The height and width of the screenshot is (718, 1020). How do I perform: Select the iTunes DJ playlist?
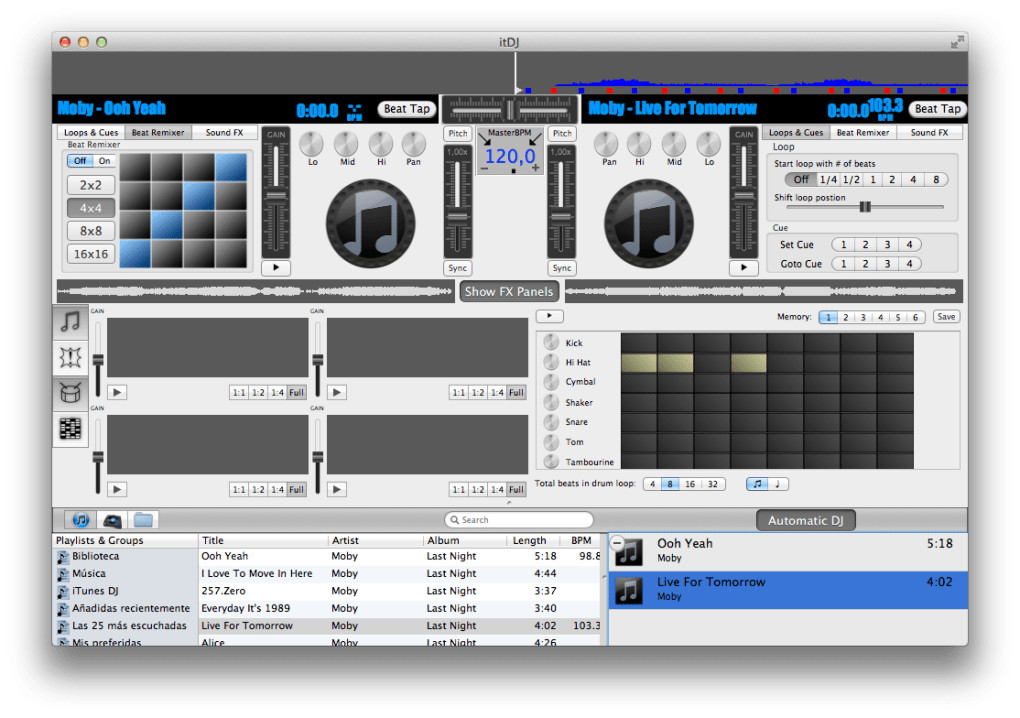pyautogui.click(x=96, y=591)
